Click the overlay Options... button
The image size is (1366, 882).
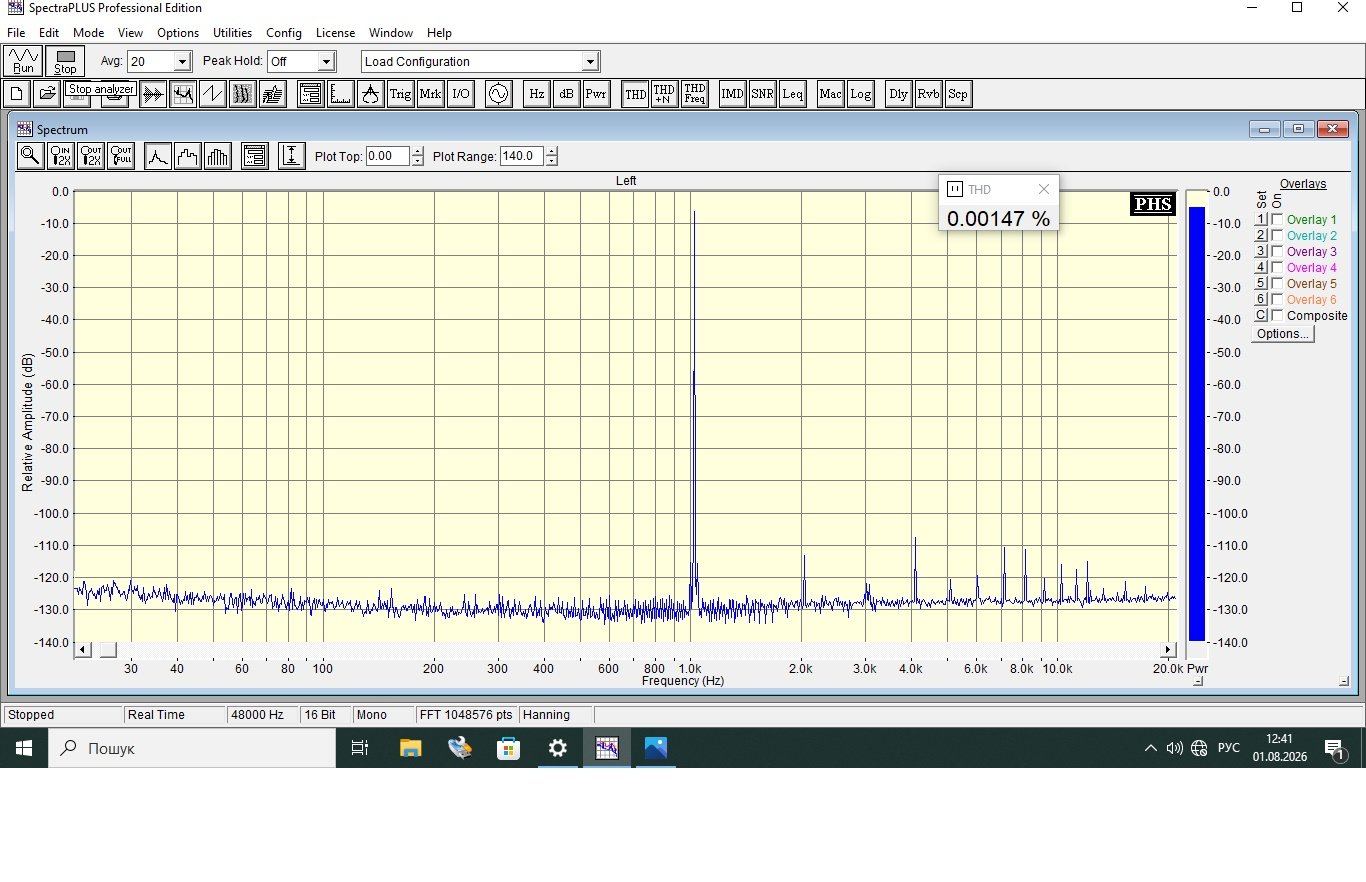[x=1283, y=334]
